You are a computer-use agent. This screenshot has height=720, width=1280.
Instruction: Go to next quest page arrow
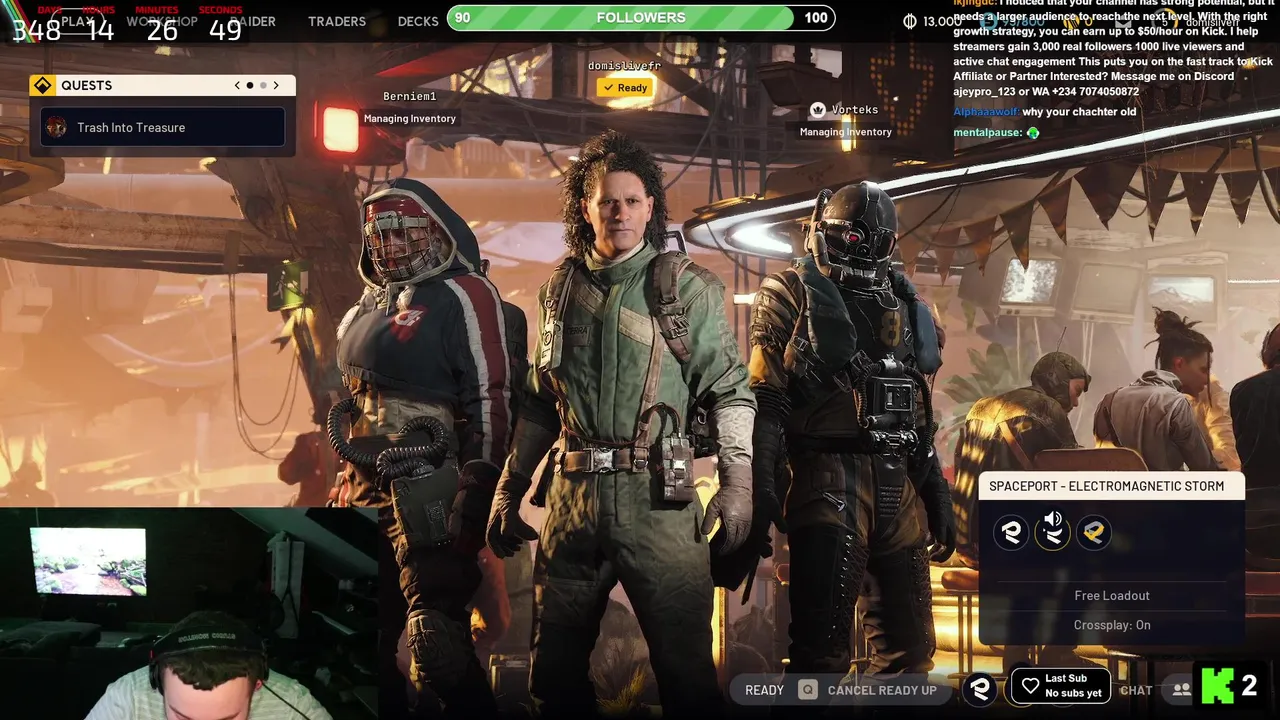(276, 85)
